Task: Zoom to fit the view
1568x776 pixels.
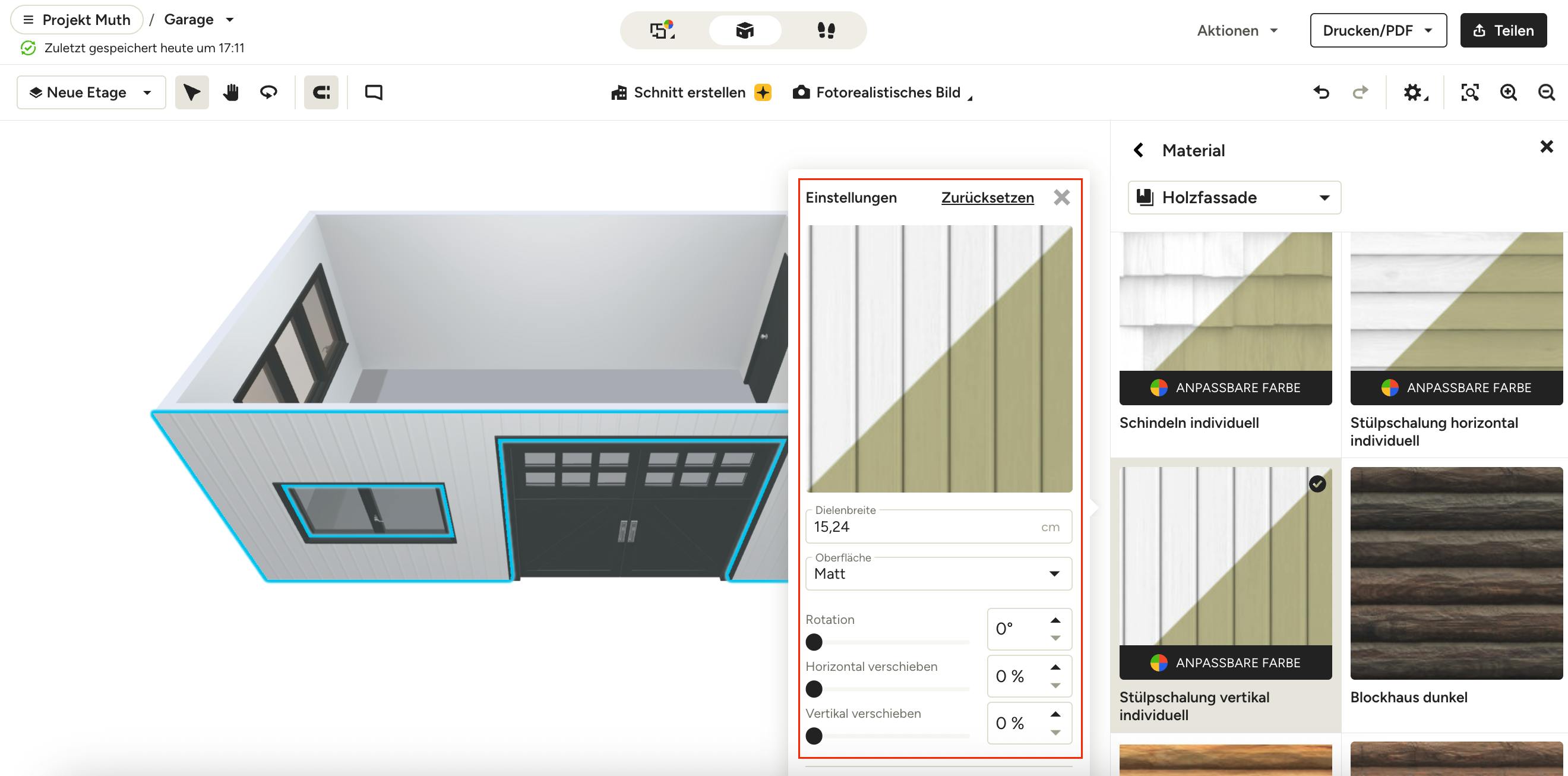Action: tap(1470, 93)
